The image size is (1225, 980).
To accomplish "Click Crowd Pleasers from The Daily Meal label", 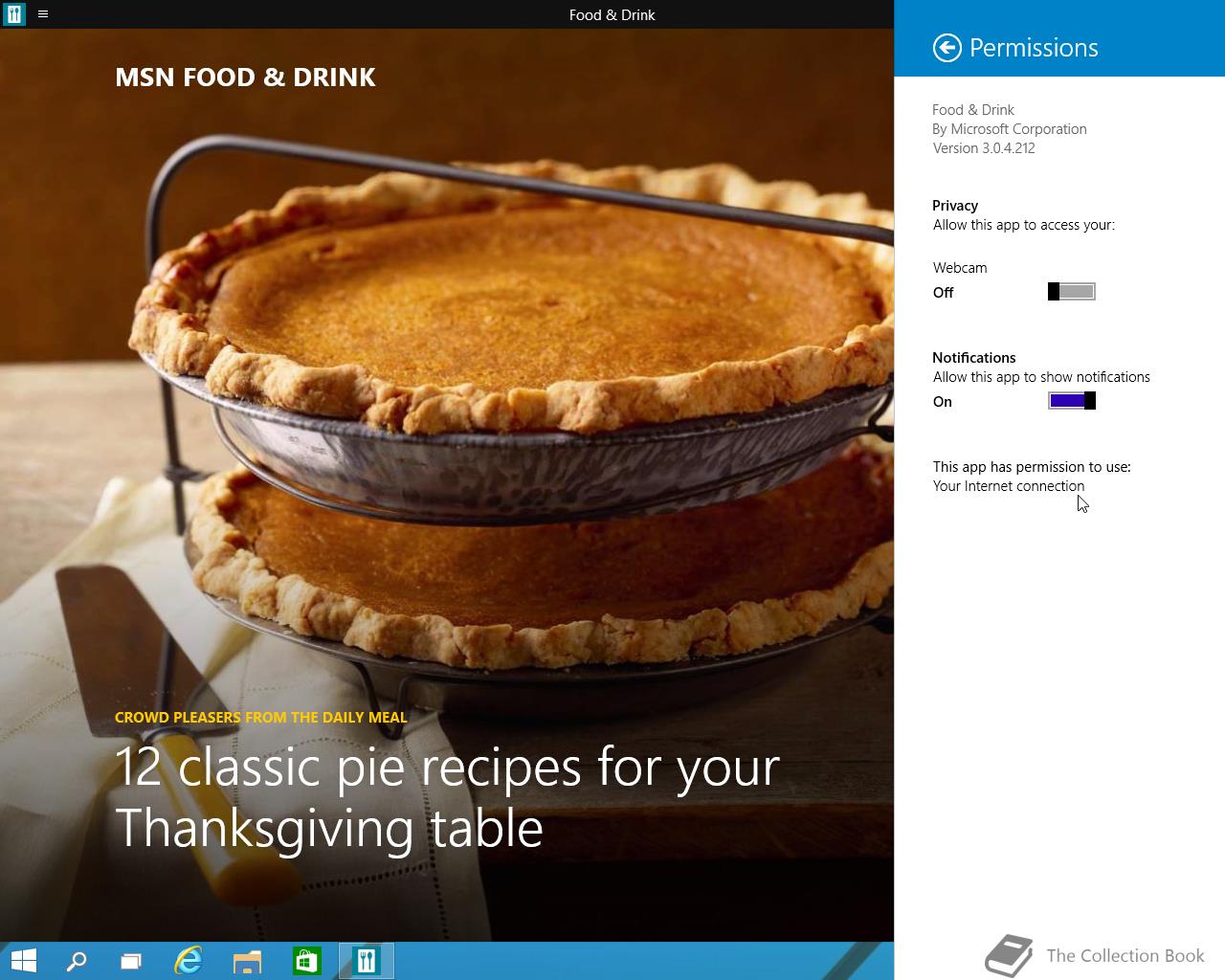I will tap(261, 717).
